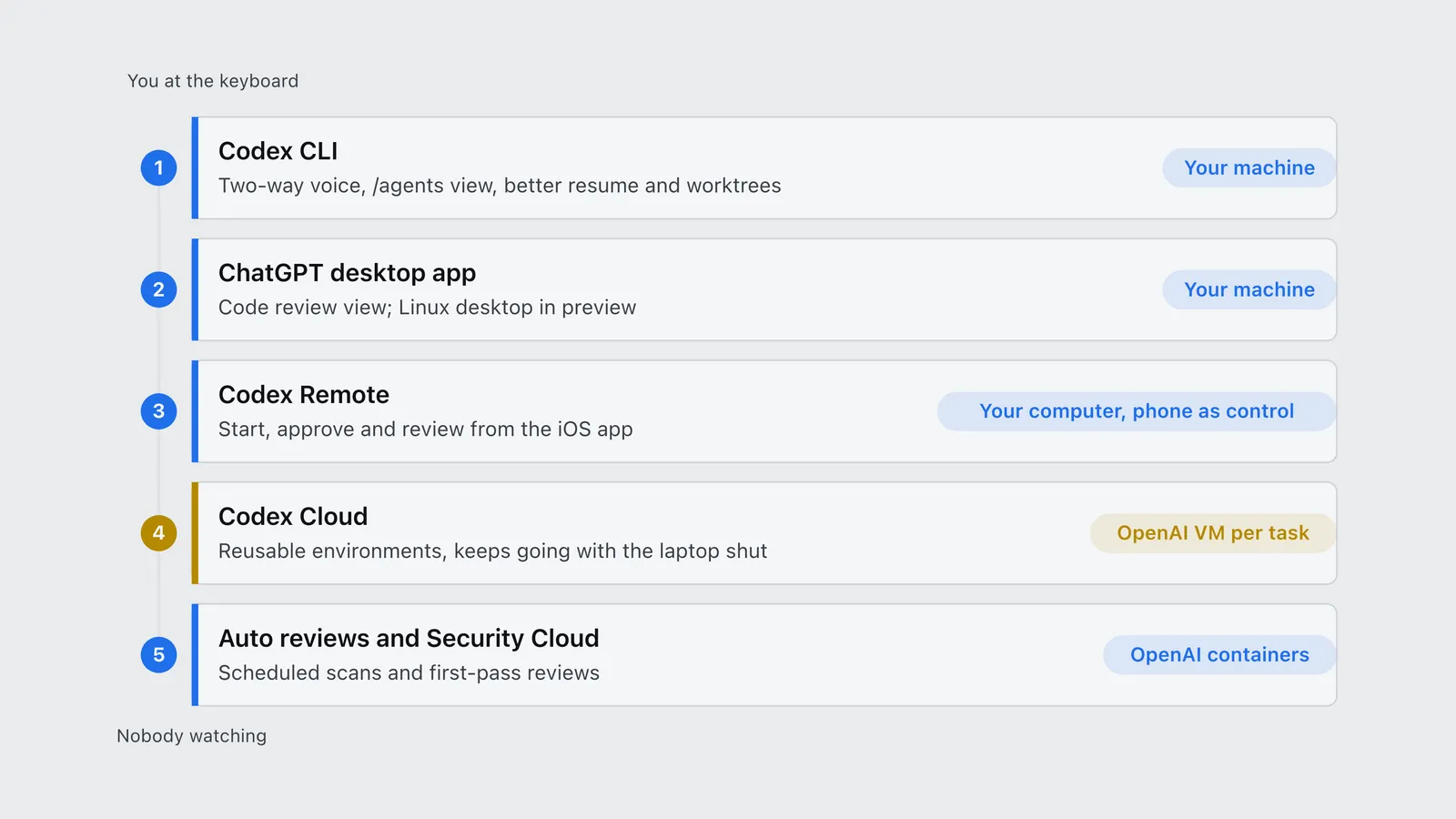This screenshot has height=819, width=1456.
Task: Click the Nobody watching label
Action: pos(191,736)
